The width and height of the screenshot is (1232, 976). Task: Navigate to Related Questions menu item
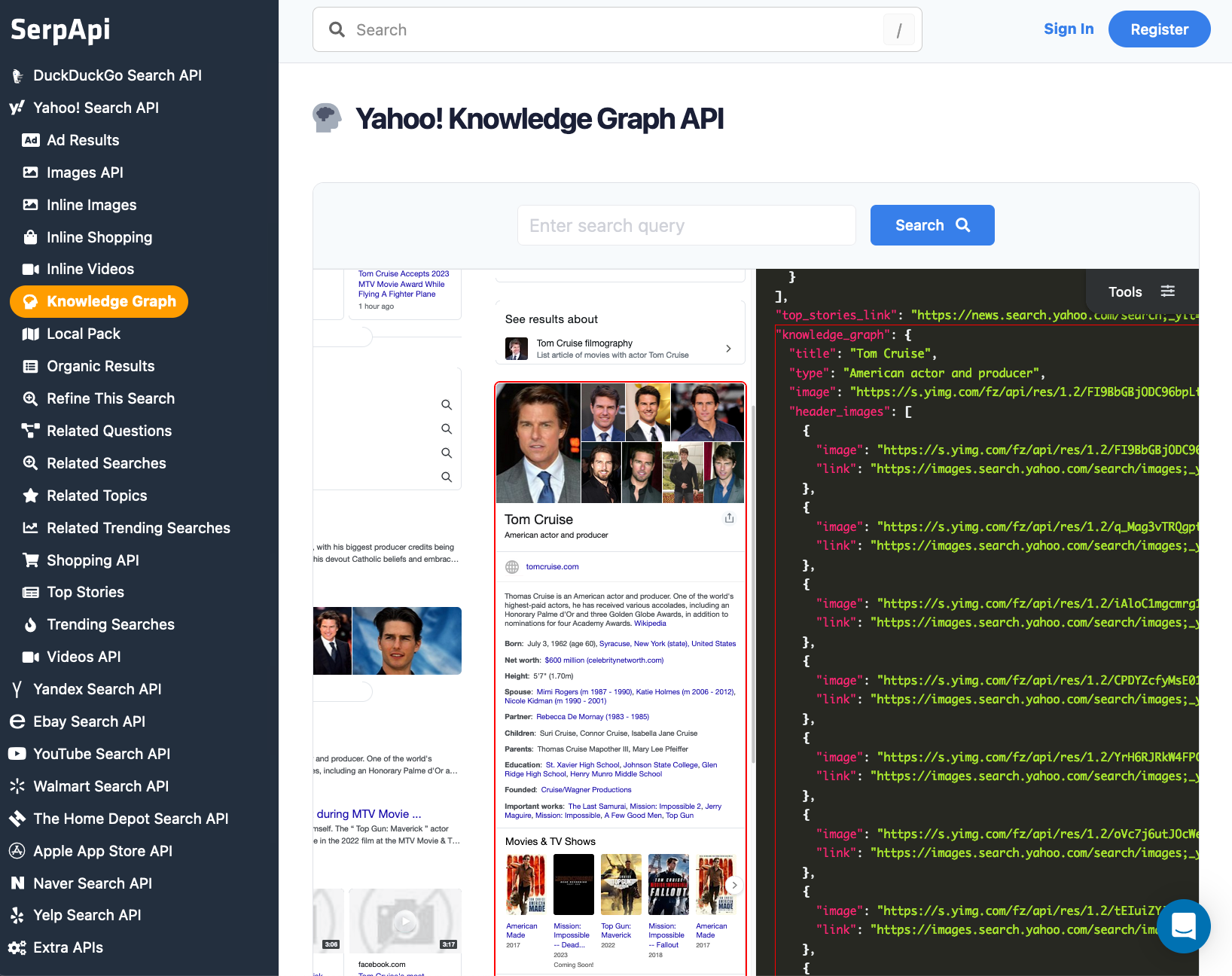[109, 431]
